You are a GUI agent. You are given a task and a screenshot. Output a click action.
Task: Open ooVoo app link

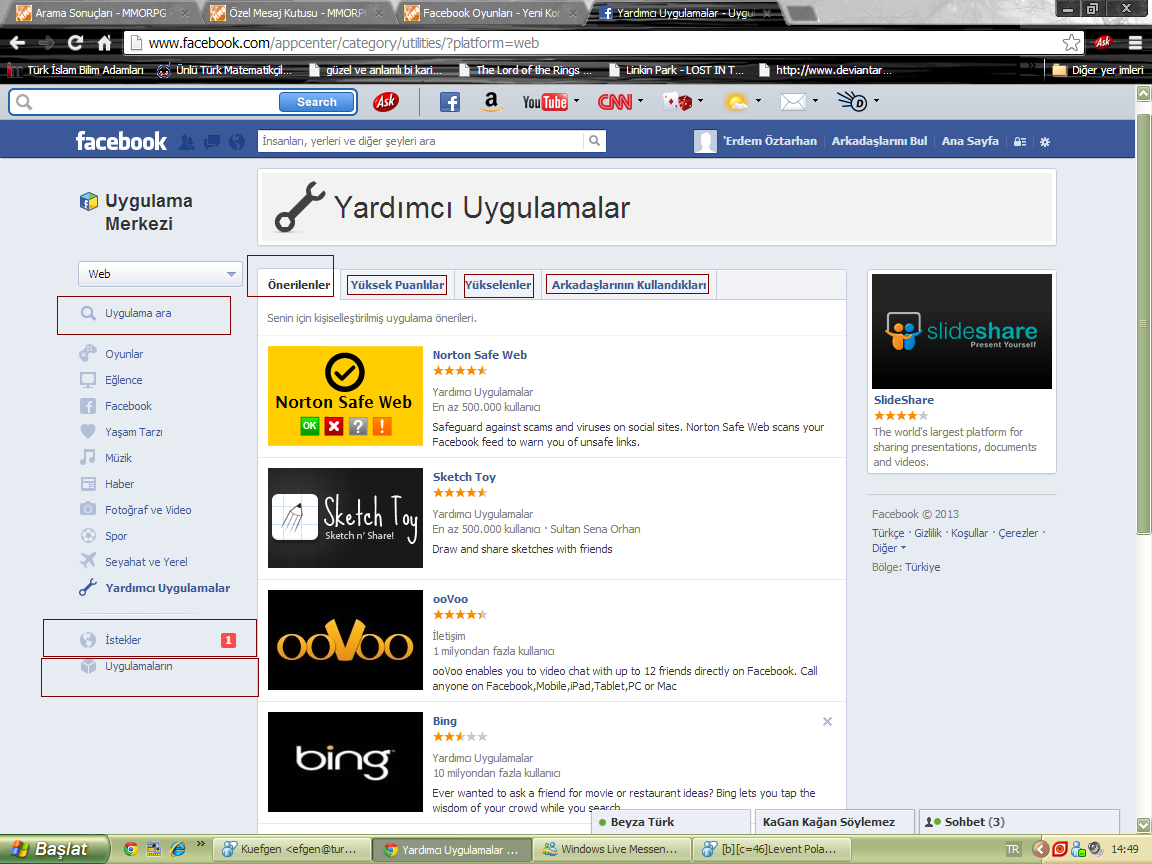pyautogui.click(x=450, y=599)
